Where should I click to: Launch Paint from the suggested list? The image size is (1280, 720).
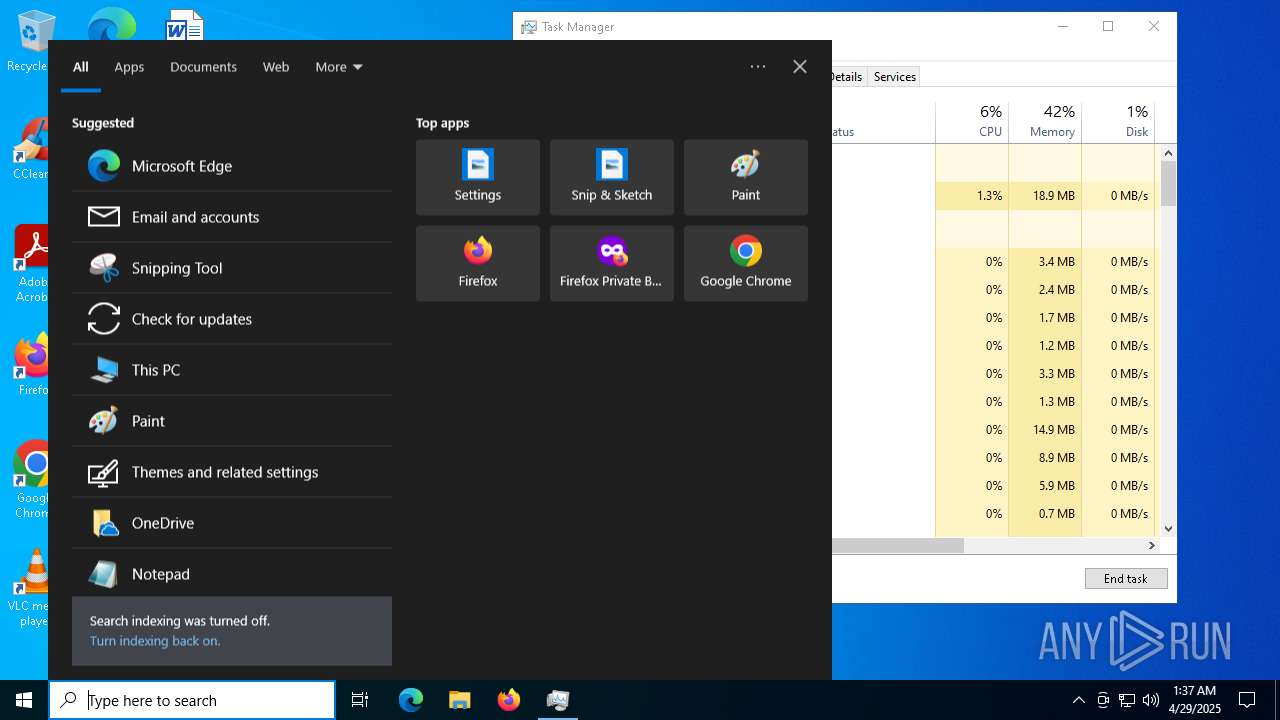(232, 421)
